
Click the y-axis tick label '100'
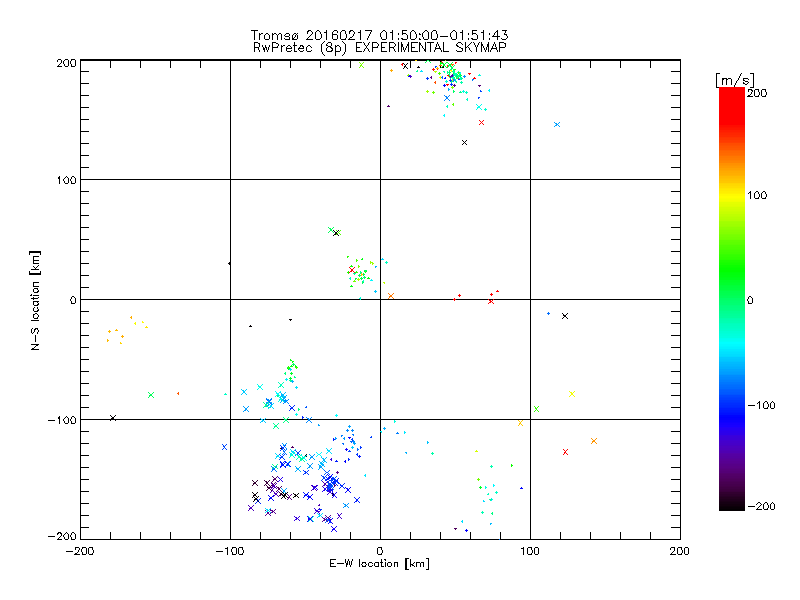pos(66,180)
